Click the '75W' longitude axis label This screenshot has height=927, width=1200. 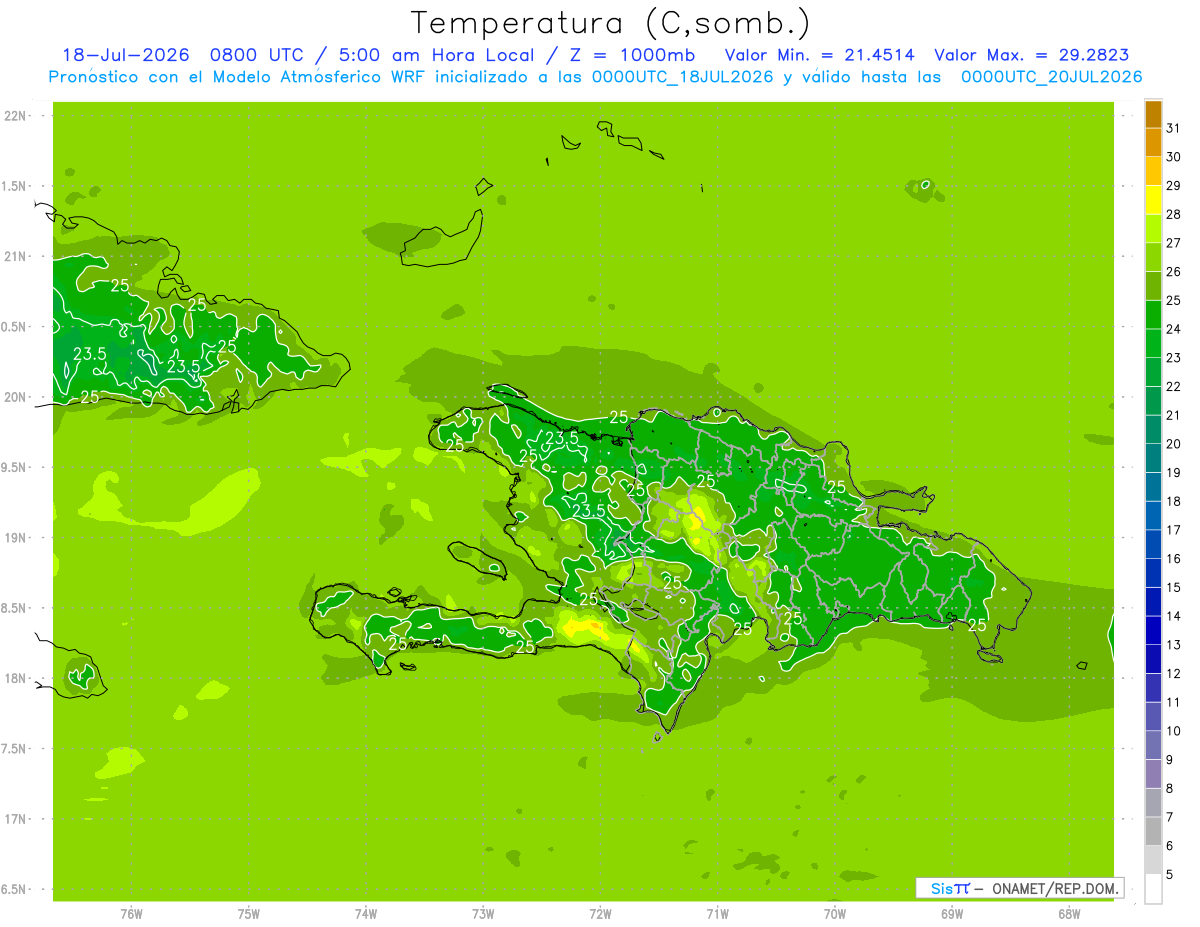(249, 914)
